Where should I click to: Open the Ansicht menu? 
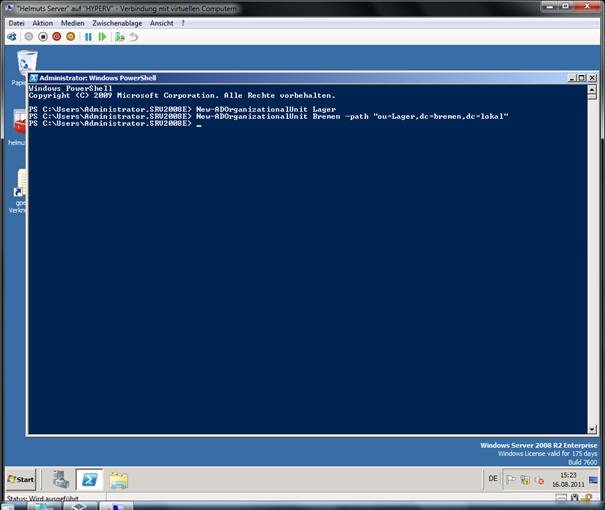point(161,22)
